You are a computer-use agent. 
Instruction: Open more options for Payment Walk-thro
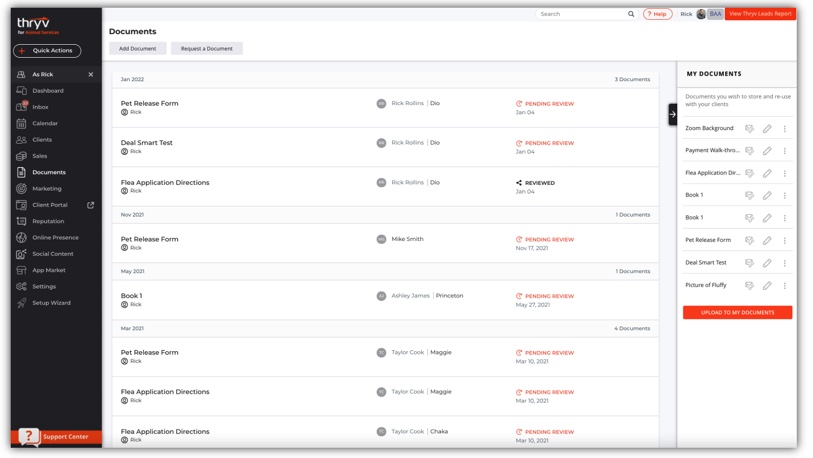784,151
